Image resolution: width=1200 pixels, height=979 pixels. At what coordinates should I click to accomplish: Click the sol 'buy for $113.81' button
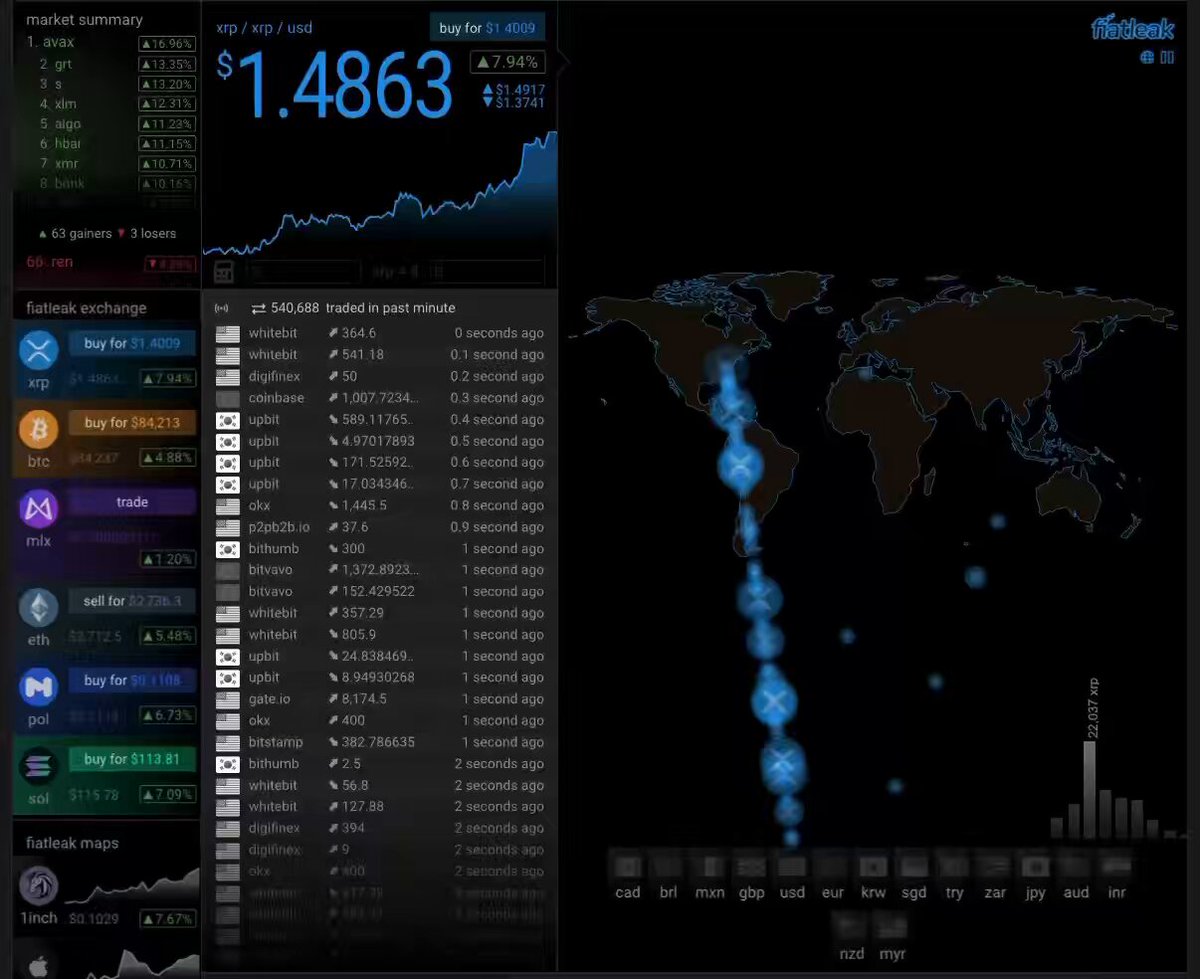pos(132,759)
